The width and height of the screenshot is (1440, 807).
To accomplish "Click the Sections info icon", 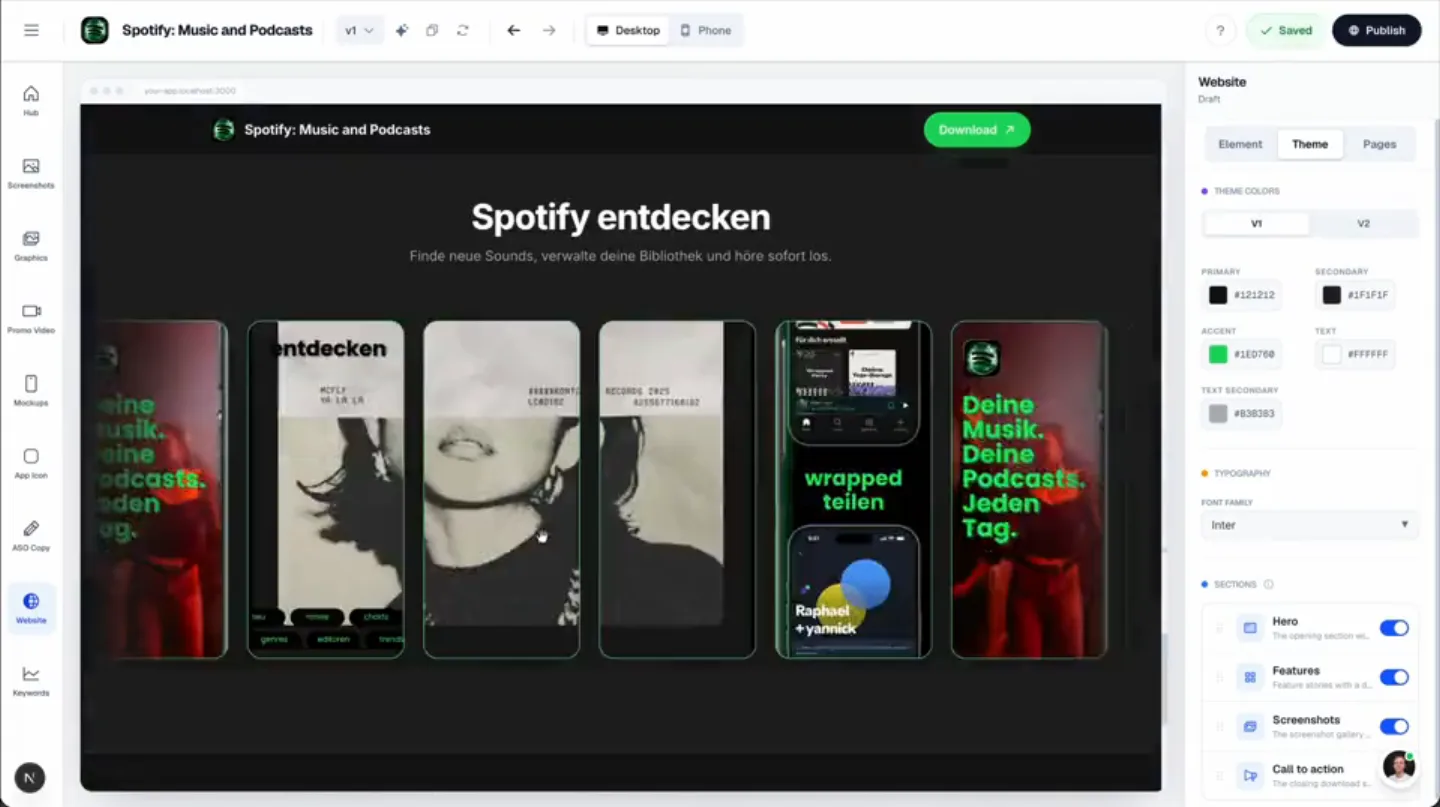I will (x=1269, y=584).
